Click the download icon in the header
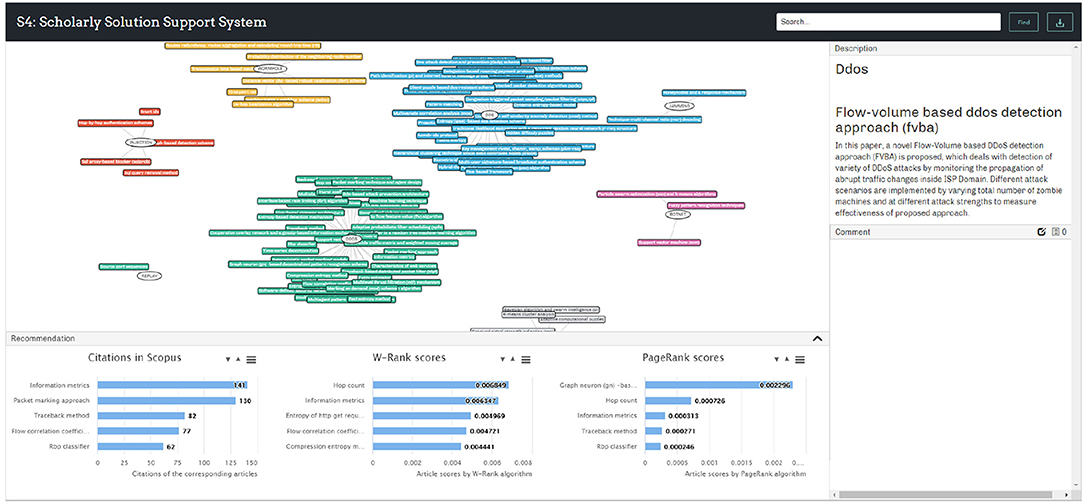The image size is (1084, 503). (x=1060, y=22)
